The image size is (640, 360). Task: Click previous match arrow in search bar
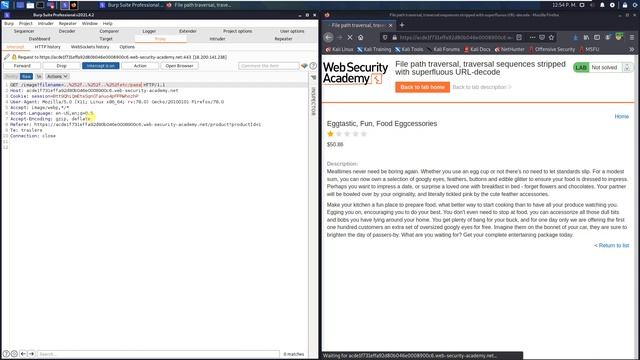(23, 354)
